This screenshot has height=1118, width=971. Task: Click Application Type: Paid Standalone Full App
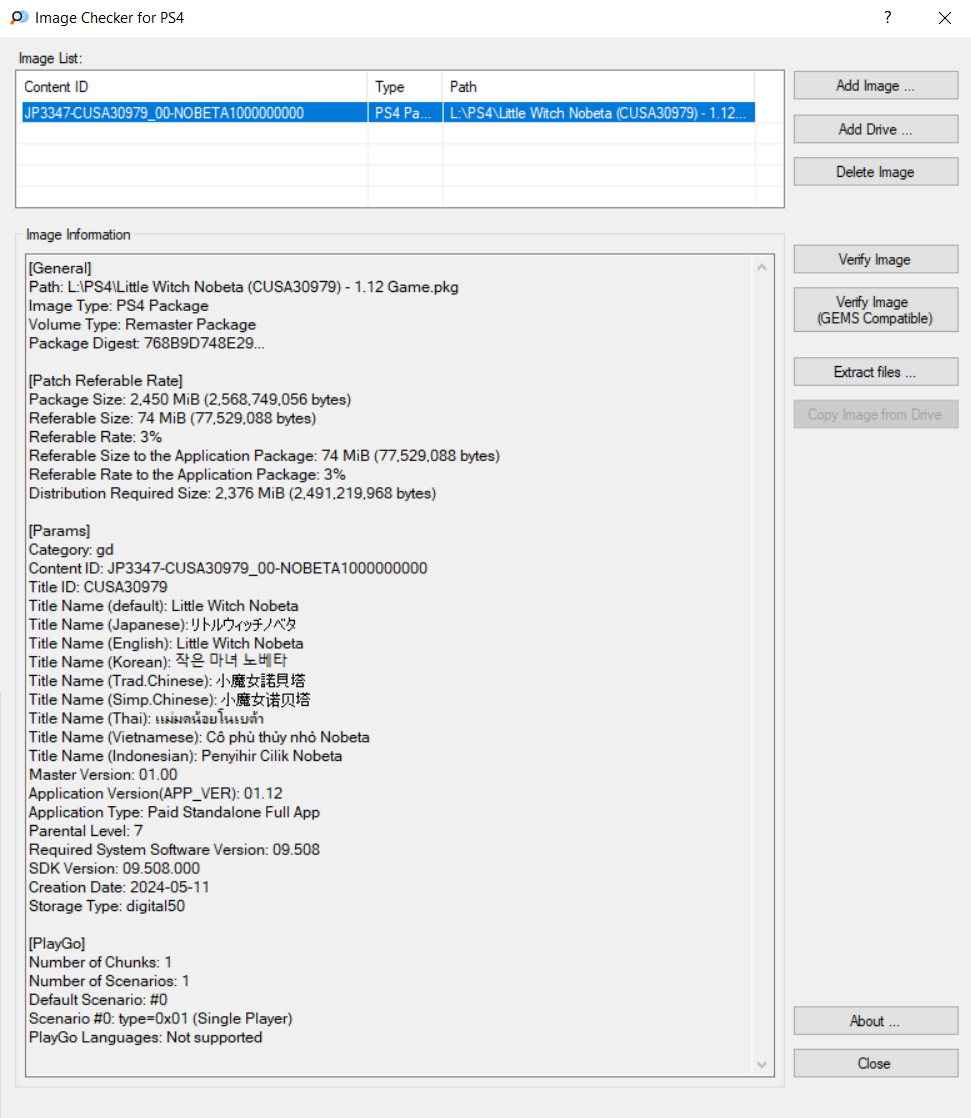coord(175,813)
